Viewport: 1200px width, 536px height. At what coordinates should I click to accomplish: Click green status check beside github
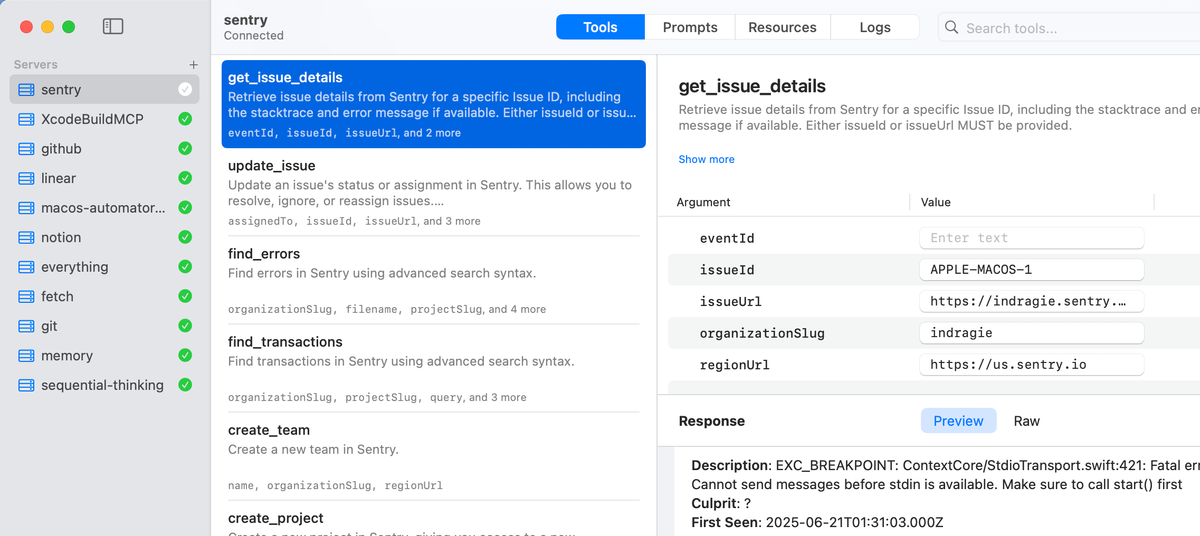[x=185, y=149]
